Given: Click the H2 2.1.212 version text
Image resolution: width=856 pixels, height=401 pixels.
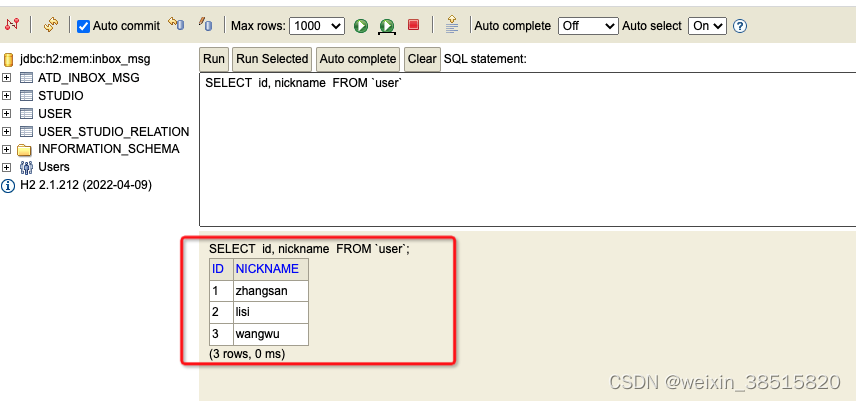Looking at the screenshot, I should [x=86, y=185].
